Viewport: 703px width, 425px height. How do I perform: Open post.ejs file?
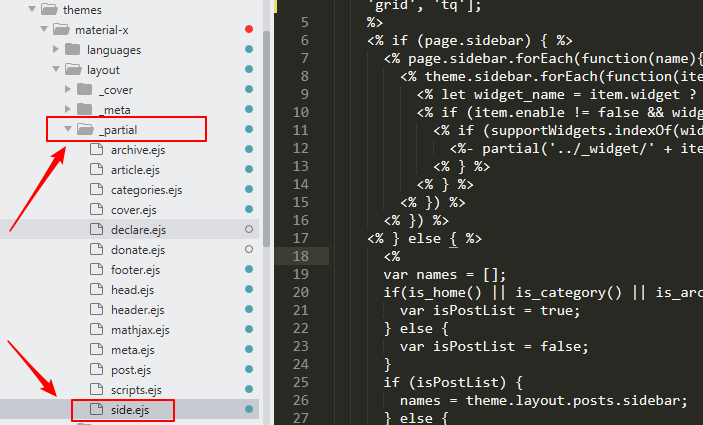coord(131,370)
